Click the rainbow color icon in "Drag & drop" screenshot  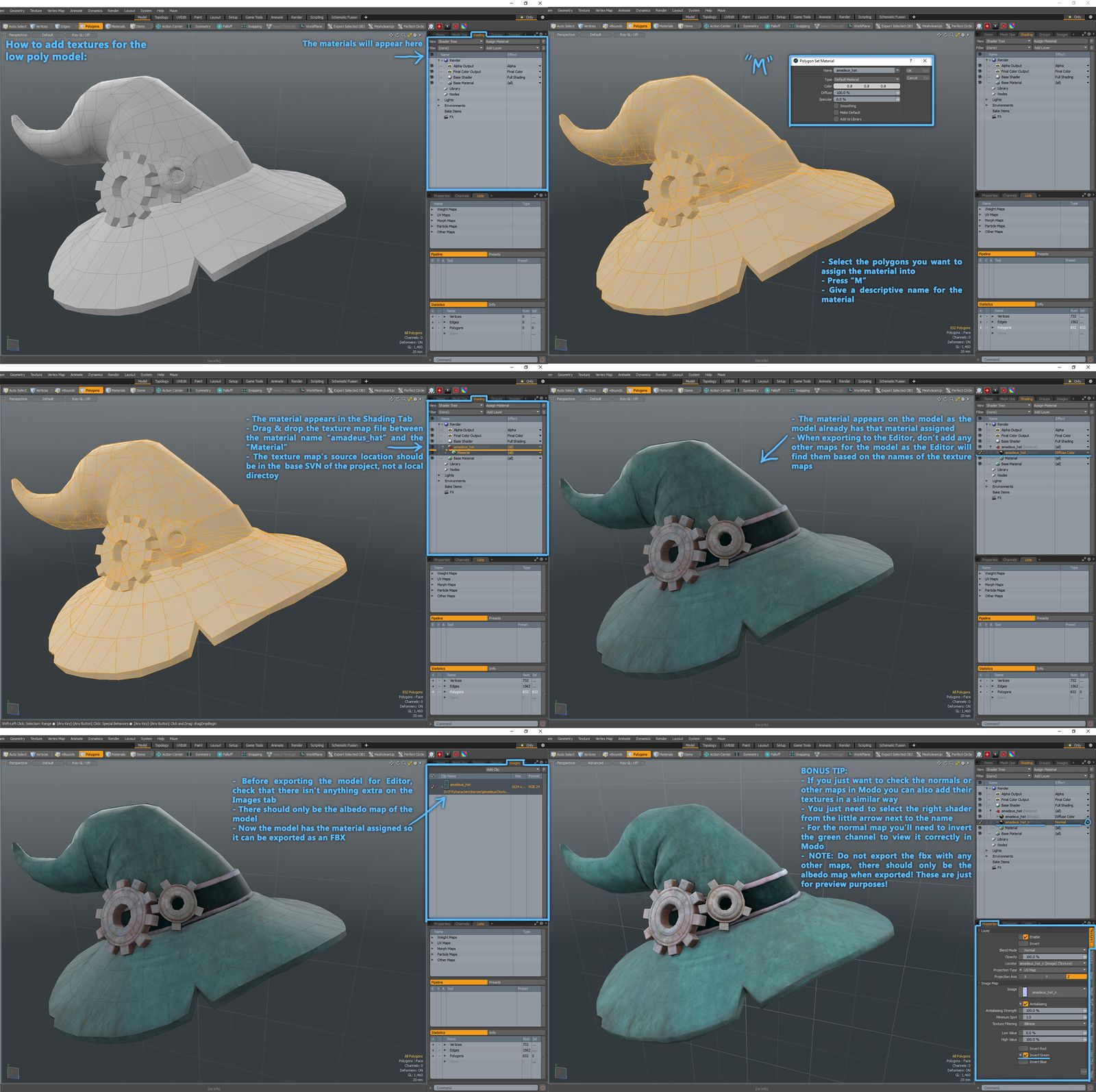pyautogui.click(x=464, y=390)
